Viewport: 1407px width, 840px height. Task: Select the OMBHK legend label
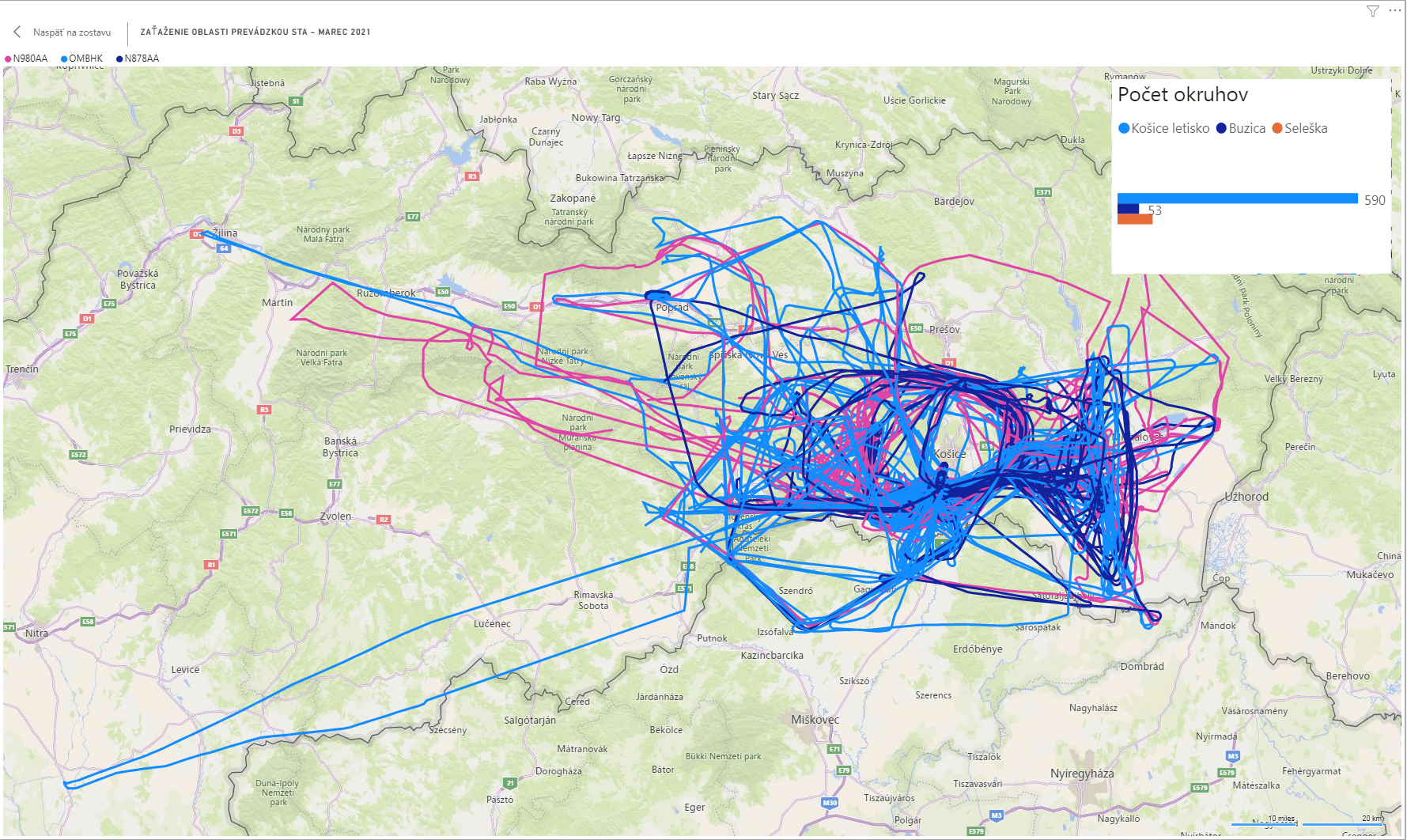coord(85,59)
